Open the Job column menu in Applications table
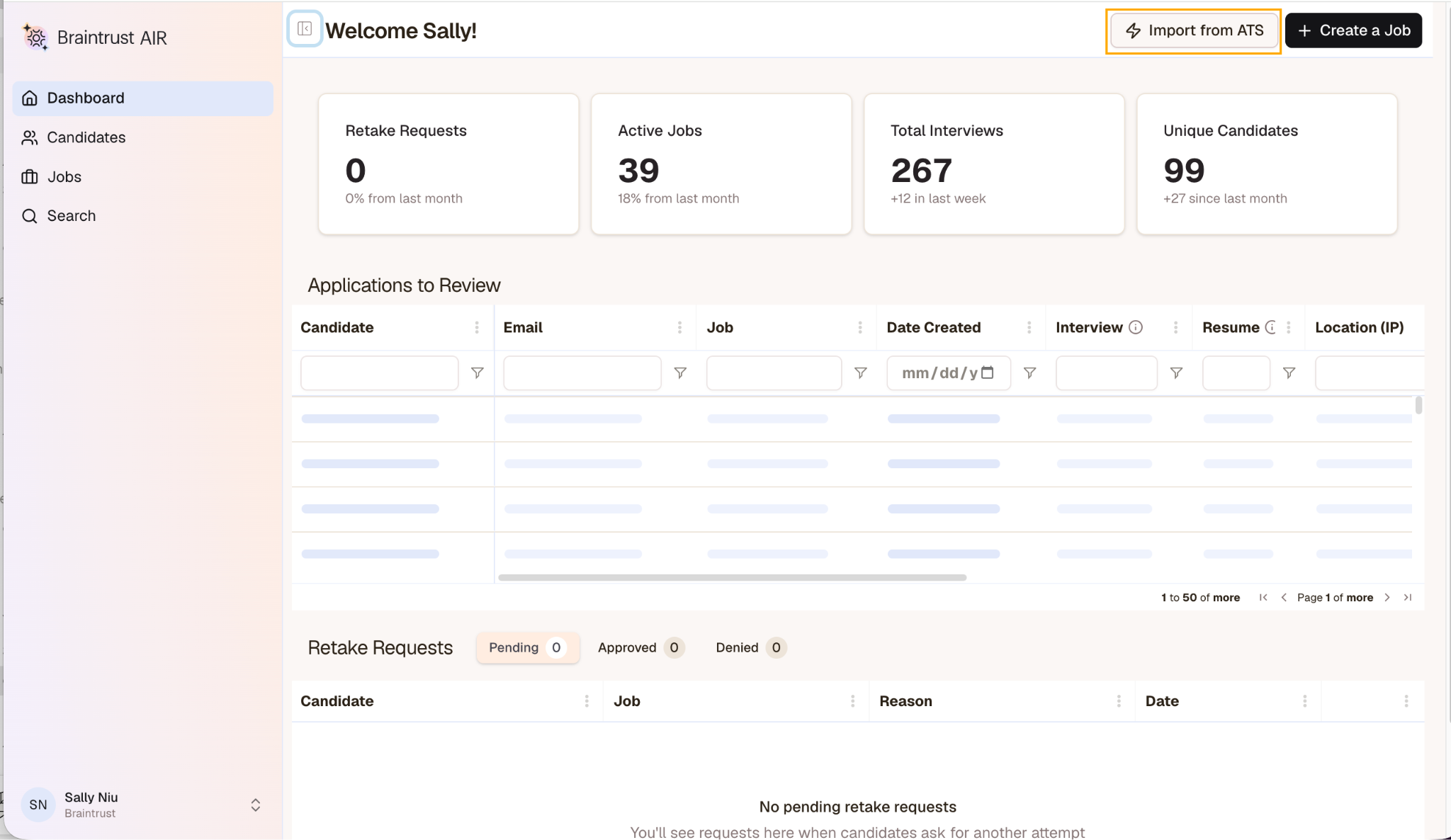The image size is (1451, 840). pos(860,327)
